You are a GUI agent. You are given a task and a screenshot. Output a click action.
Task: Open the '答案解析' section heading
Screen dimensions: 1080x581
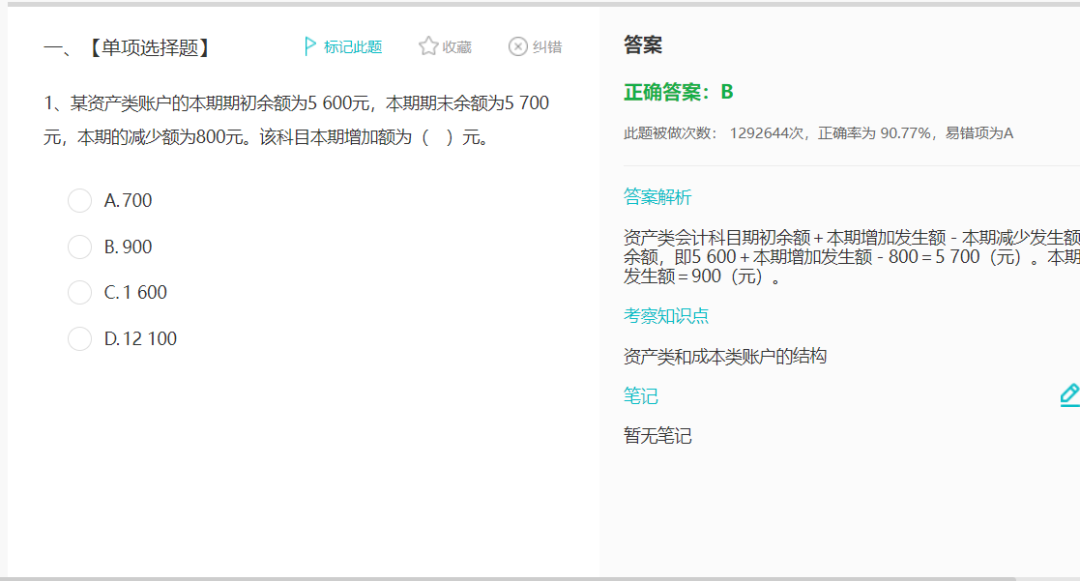click(x=657, y=197)
